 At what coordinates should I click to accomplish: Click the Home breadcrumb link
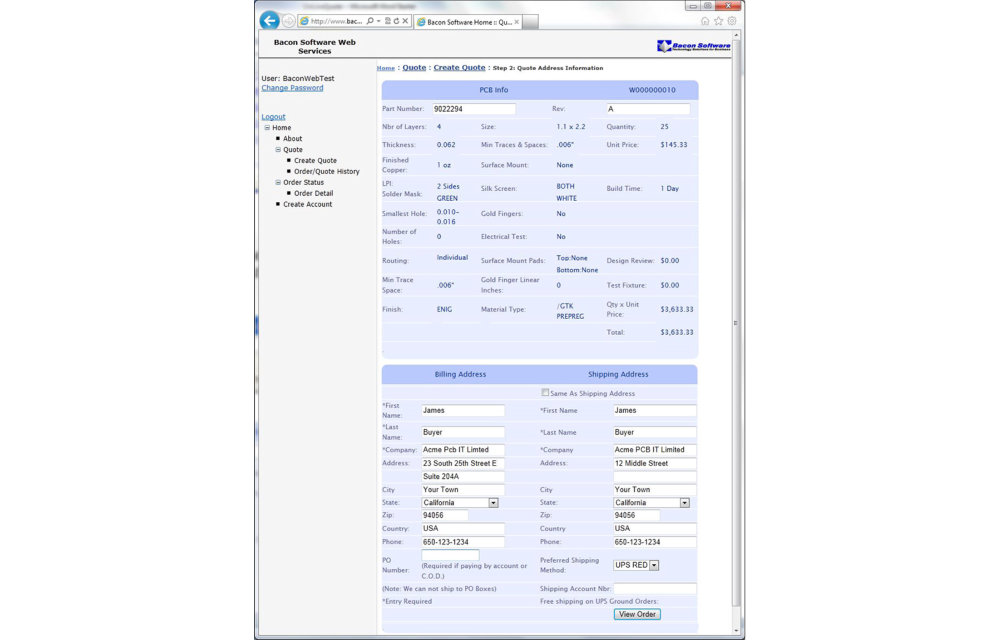pyautogui.click(x=386, y=68)
